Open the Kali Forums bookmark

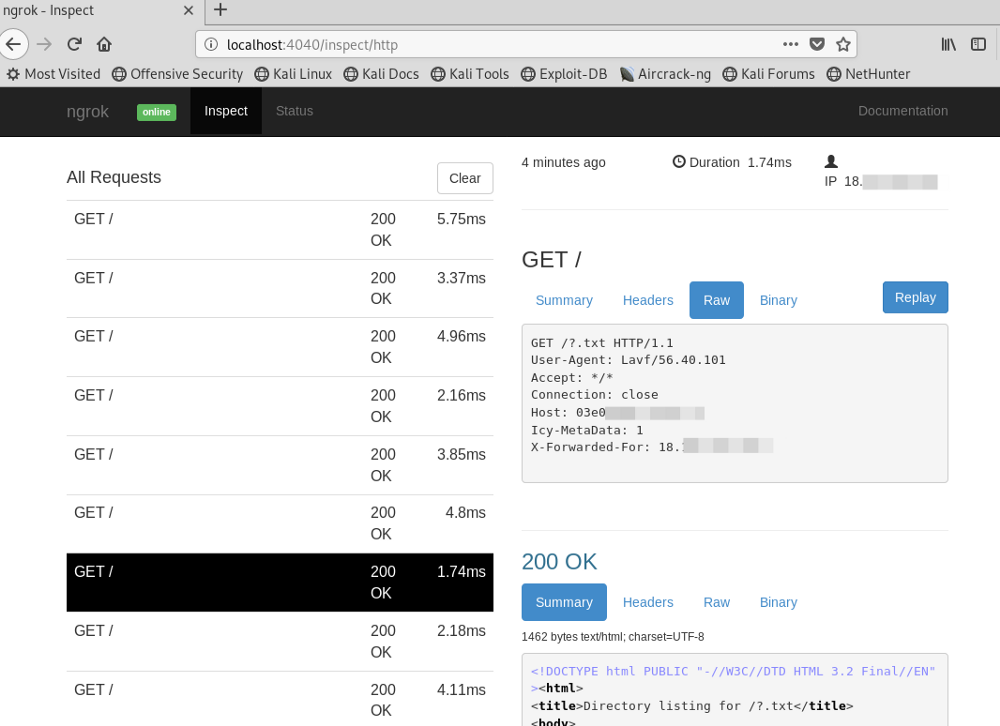pos(768,74)
